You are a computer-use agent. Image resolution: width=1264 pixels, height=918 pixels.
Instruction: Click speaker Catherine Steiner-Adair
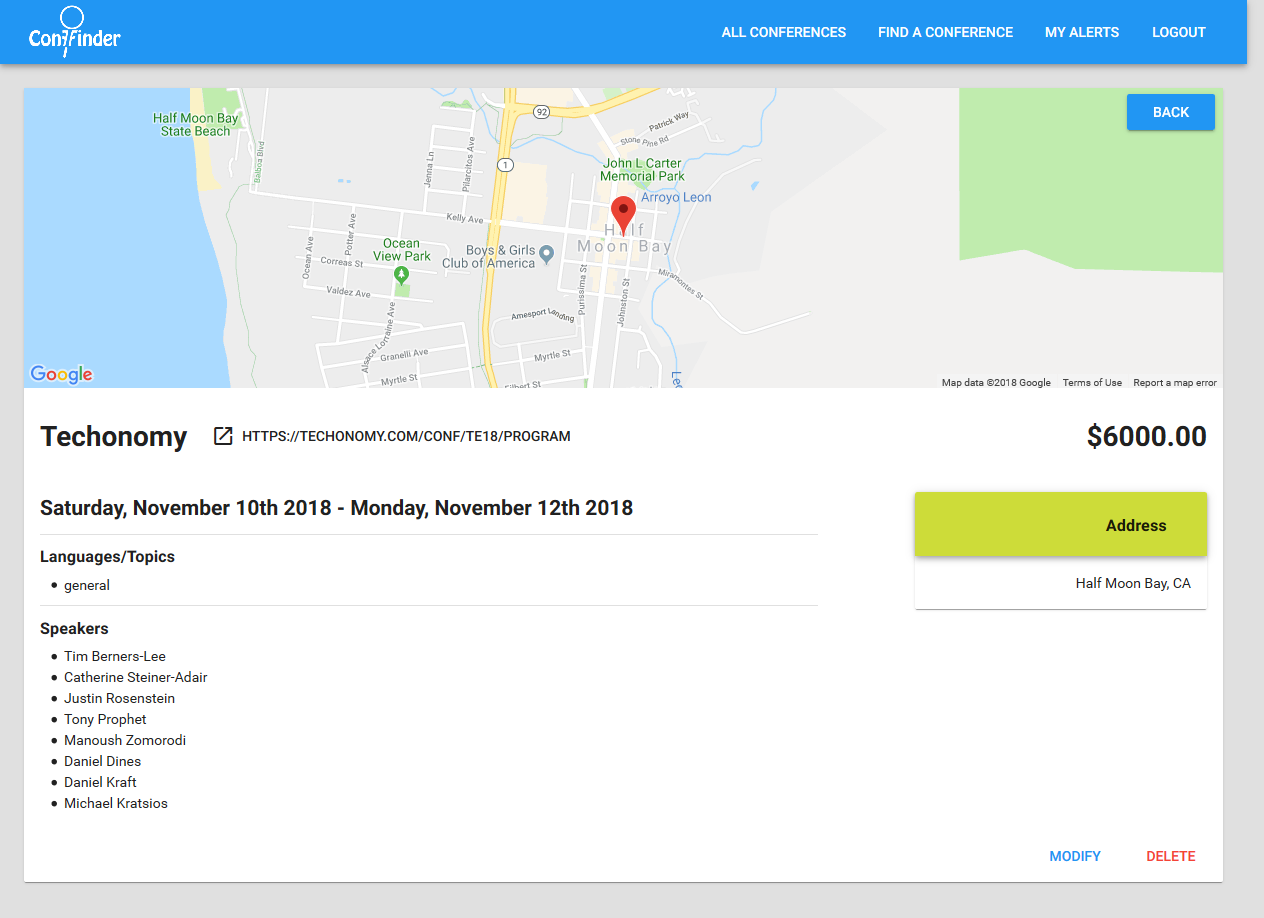136,677
